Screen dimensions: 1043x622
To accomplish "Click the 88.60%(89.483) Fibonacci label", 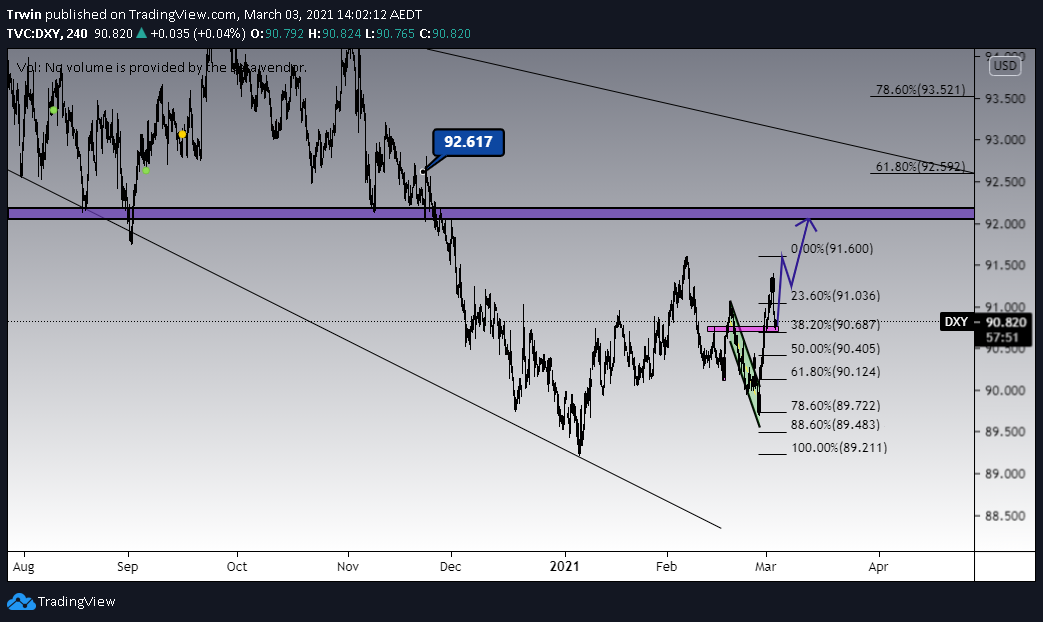I will pyautogui.click(x=835, y=424).
